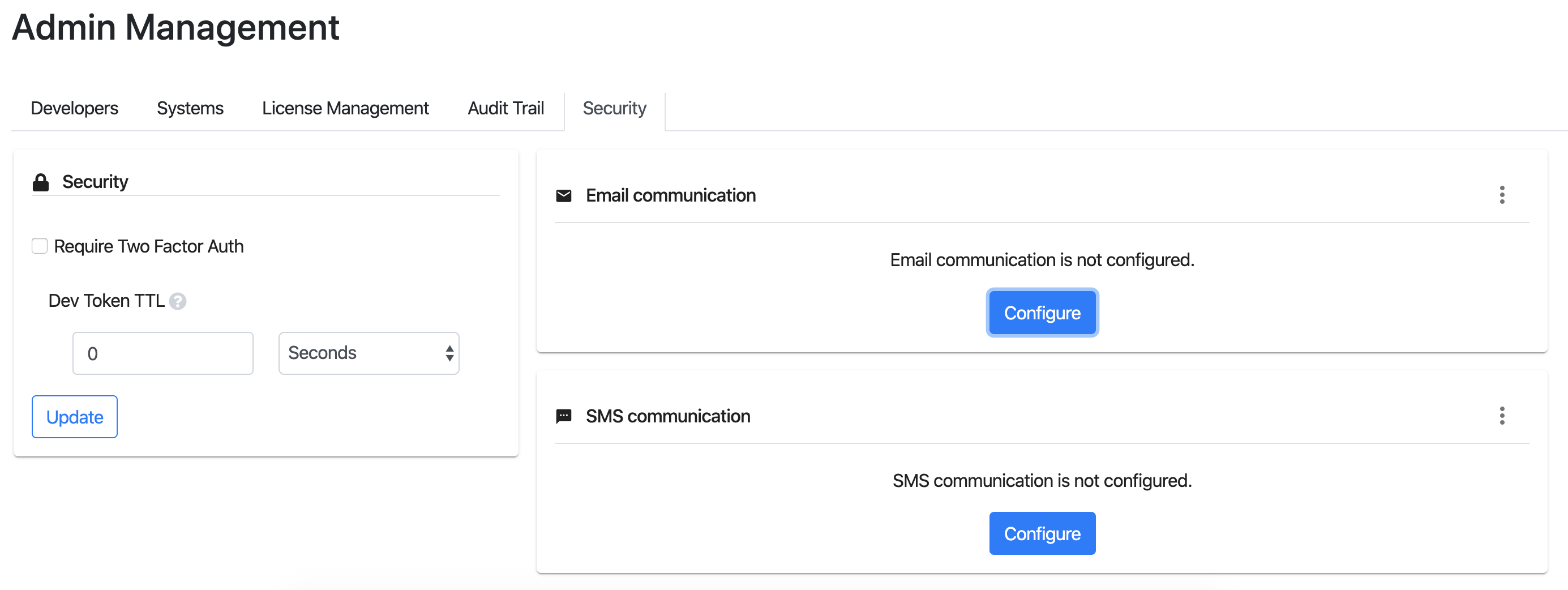Open the Systems tab
The image size is (1568, 590).
click(x=190, y=108)
